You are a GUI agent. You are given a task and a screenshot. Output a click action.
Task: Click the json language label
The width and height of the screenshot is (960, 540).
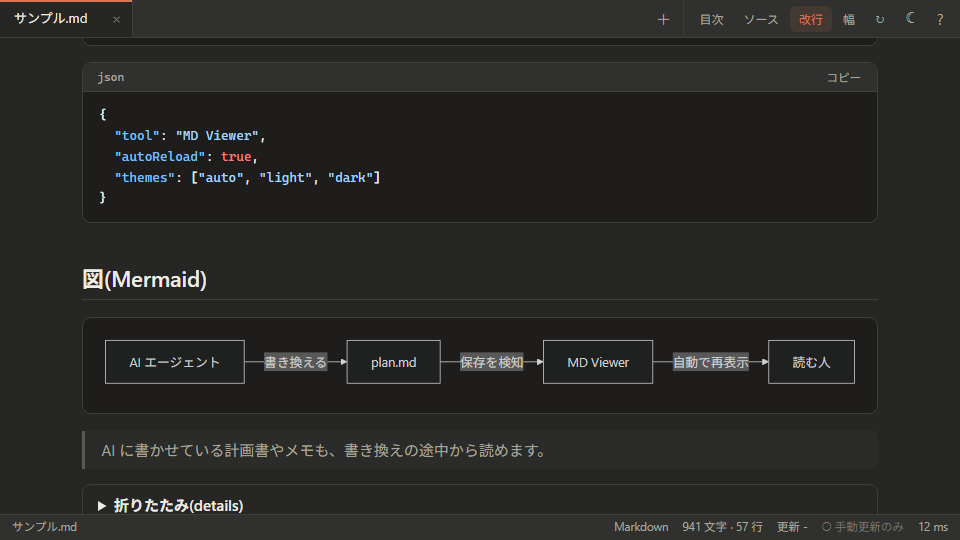pos(111,77)
